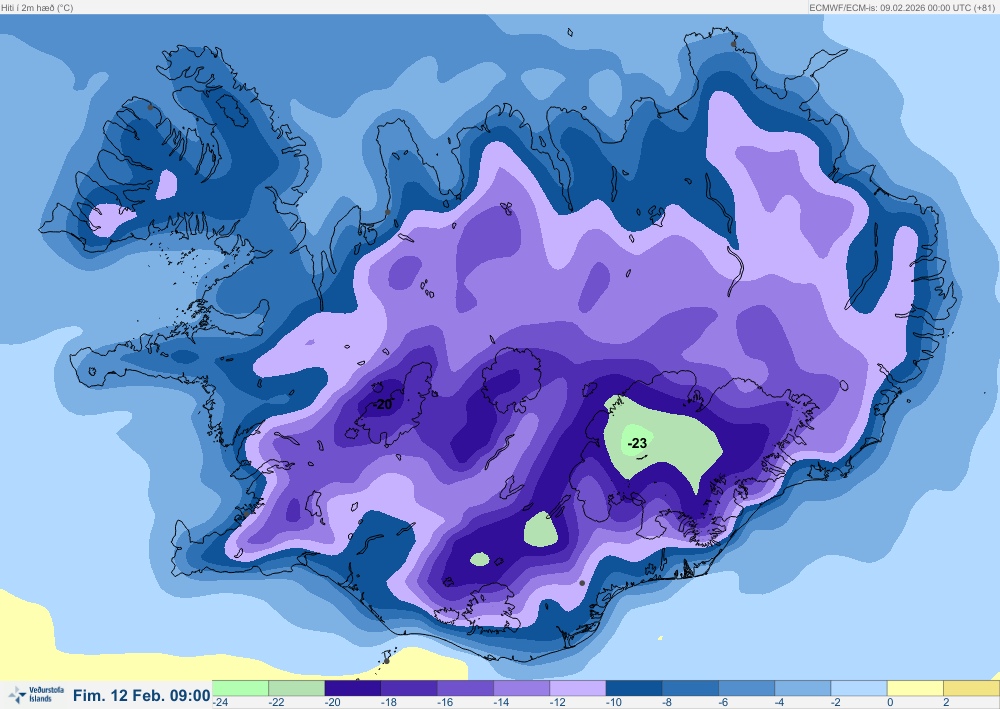The height and width of the screenshot is (709, 1000).
Task: Pick the pale lilac -12 to -10 legend swatch
Action: tap(578, 688)
